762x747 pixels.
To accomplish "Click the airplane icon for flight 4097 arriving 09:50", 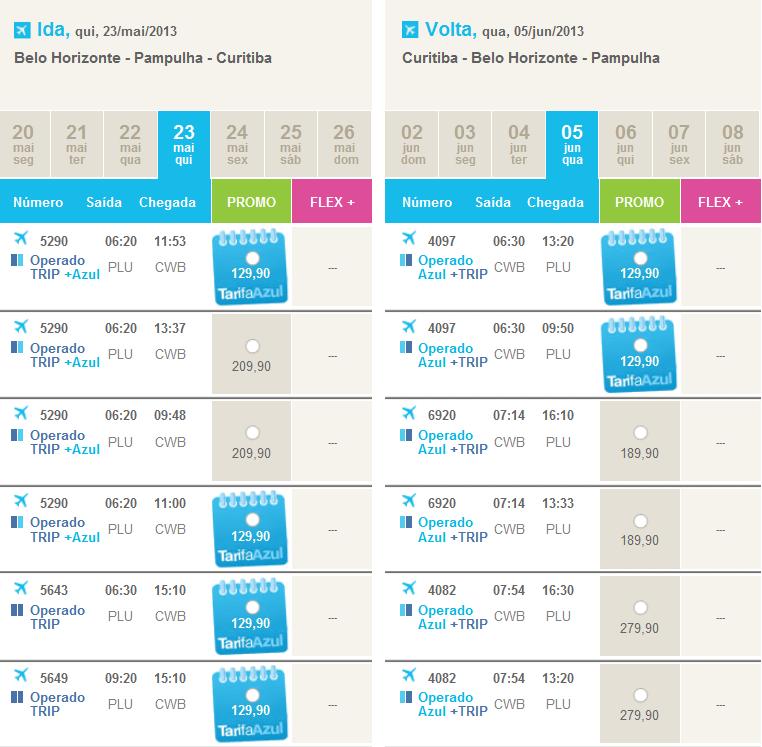I will 408,326.
